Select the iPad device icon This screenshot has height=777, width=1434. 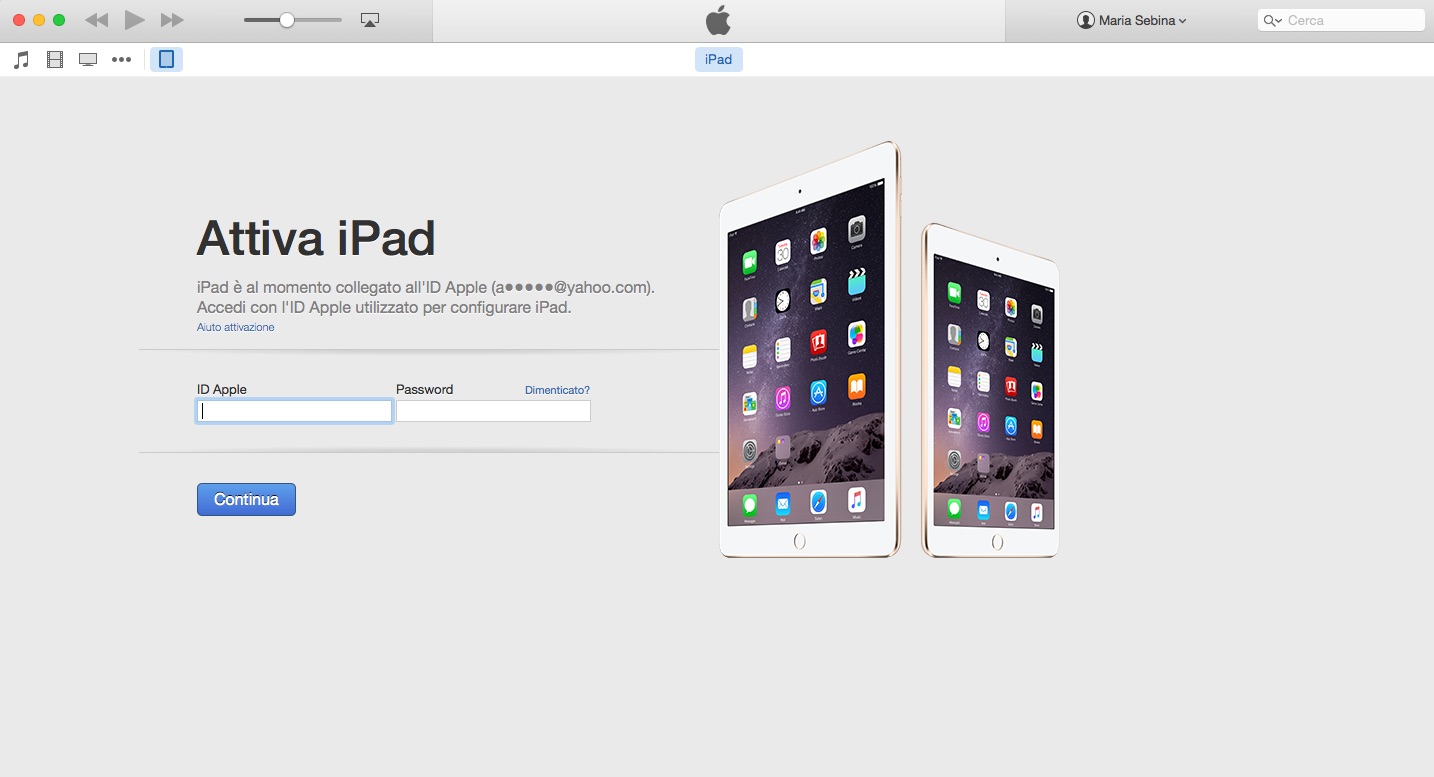click(x=167, y=60)
